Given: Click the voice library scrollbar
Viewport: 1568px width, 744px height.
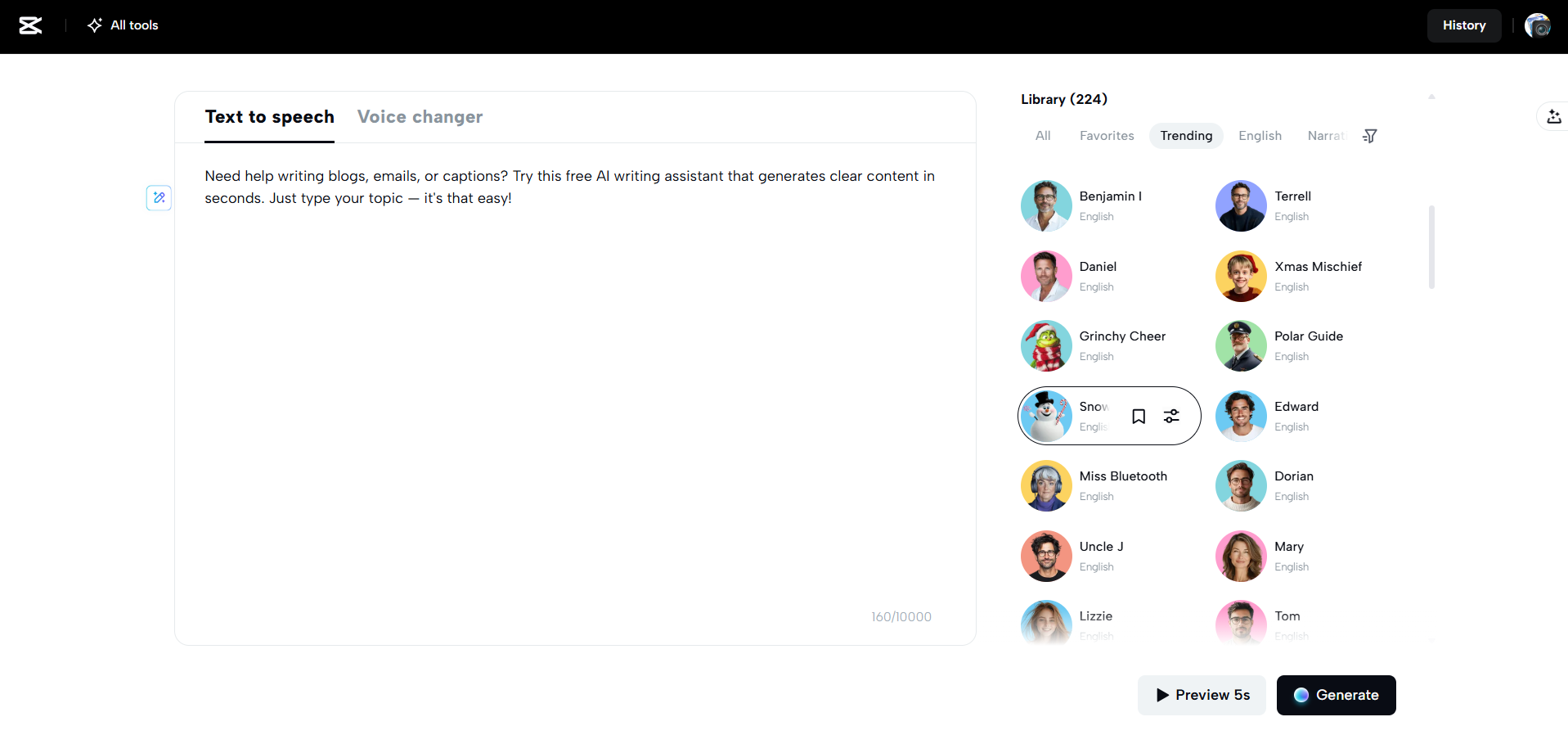Looking at the screenshot, I should coord(1431,247).
